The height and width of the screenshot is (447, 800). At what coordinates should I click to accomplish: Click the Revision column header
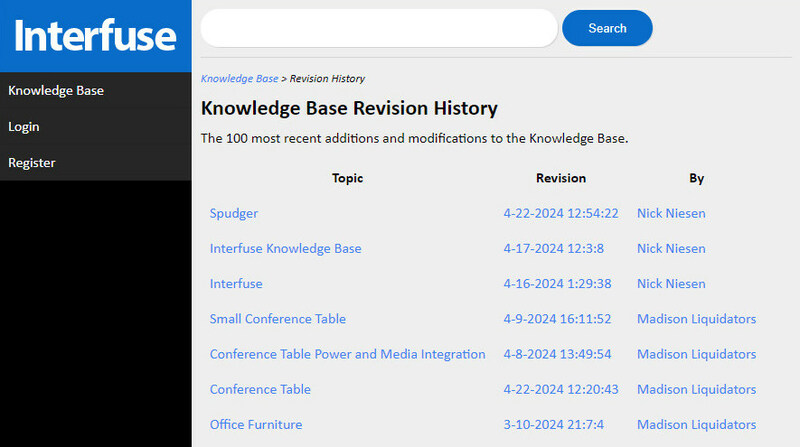pyautogui.click(x=561, y=178)
